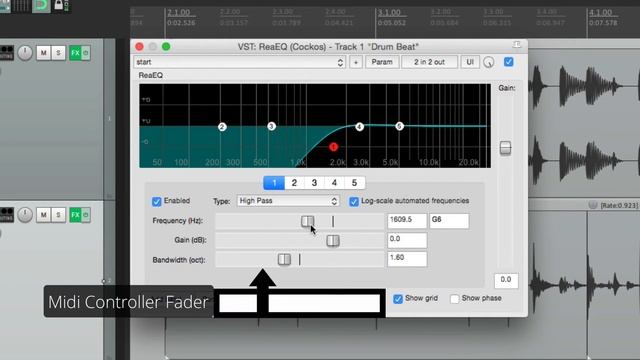Click the master gain value field below fader
This screenshot has width=640, height=360.
coord(506,280)
